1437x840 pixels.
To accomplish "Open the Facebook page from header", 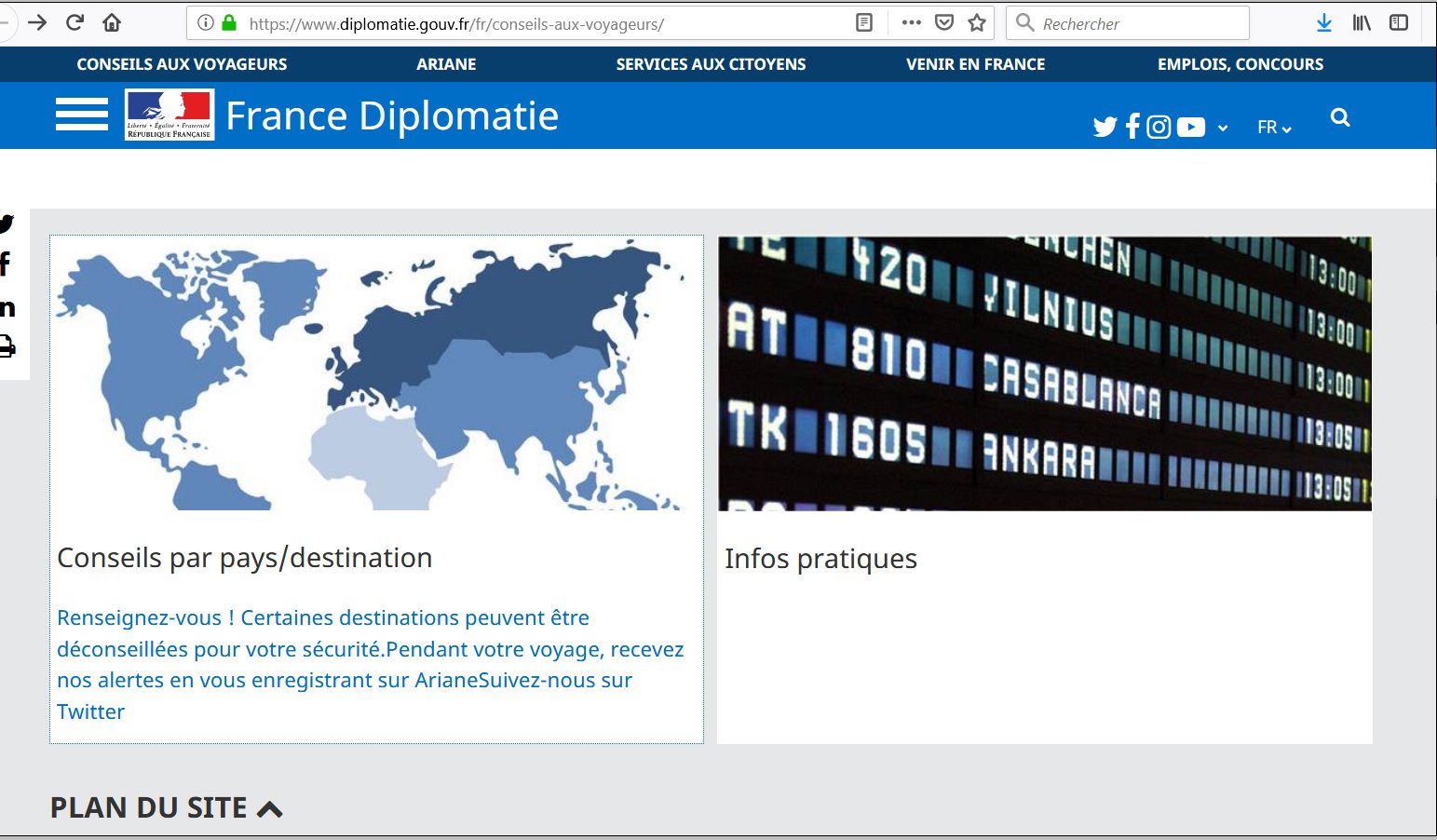I will coord(1132,127).
